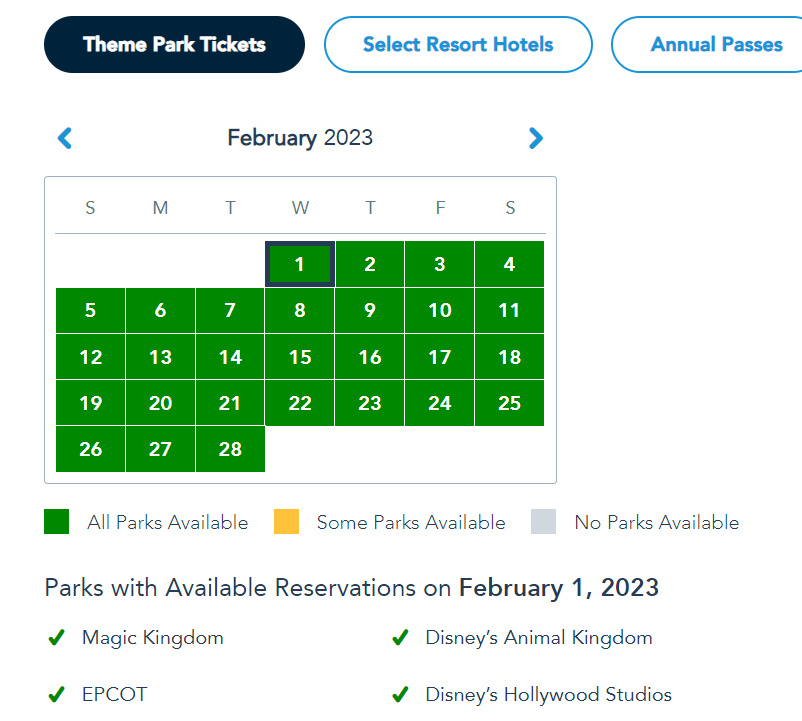
Task: Click the yellow Some Parks Available swatch
Action: [x=286, y=522]
